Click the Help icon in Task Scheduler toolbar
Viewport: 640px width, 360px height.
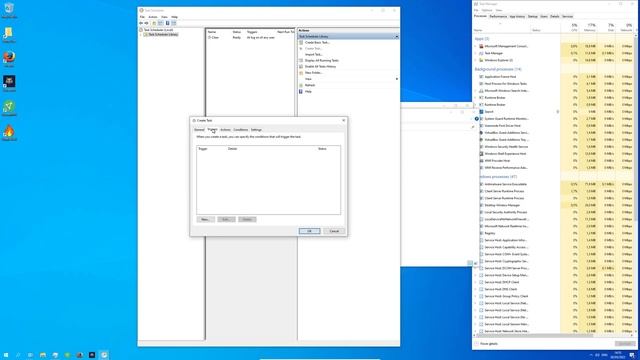167,23
